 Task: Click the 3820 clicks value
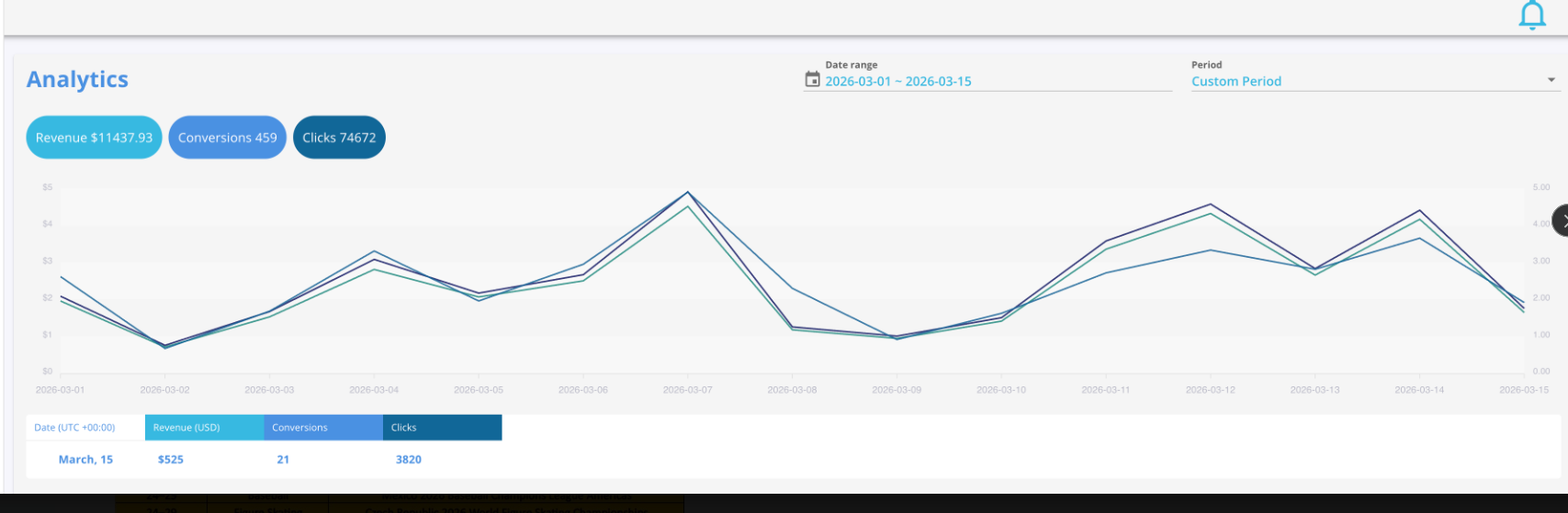click(409, 460)
